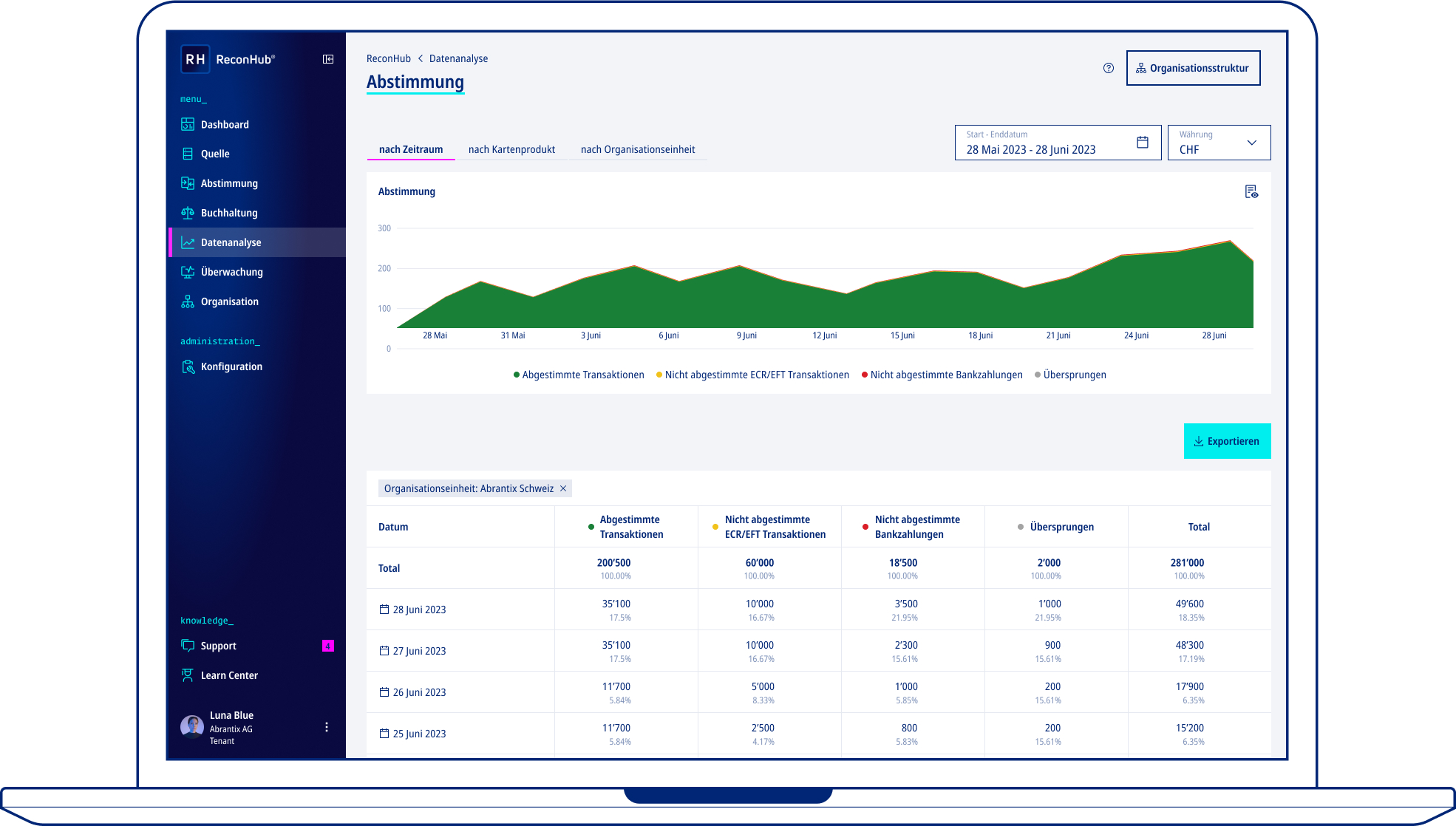Click the chart data view icon
The image size is (1456, 826).
tap(1251, 192)
